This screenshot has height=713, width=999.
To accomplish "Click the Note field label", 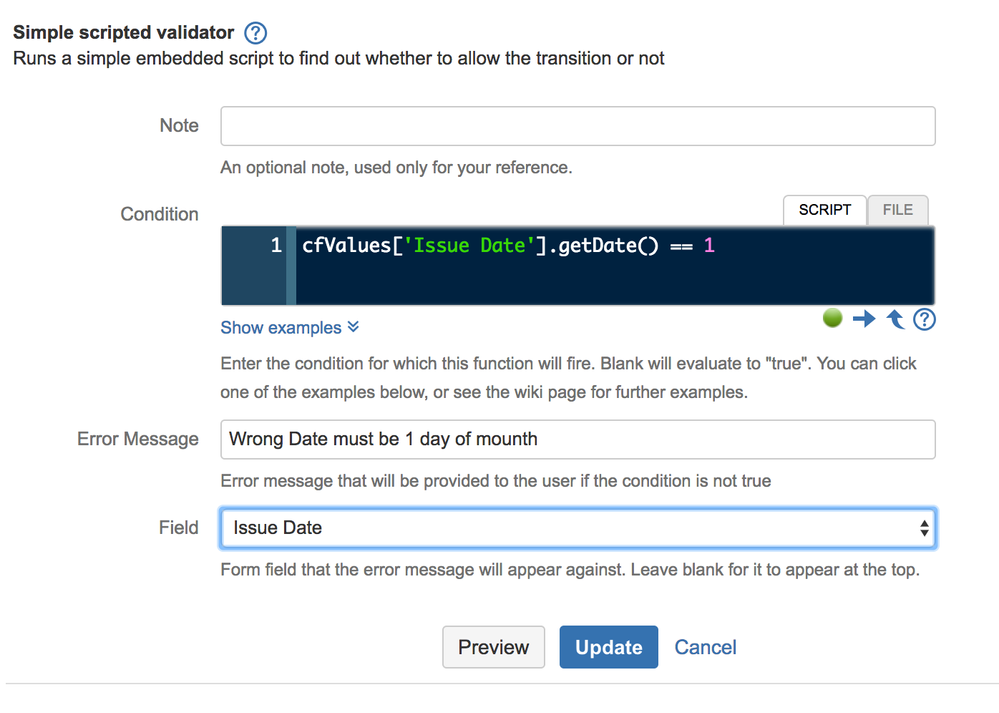I will tap(179, 126).
